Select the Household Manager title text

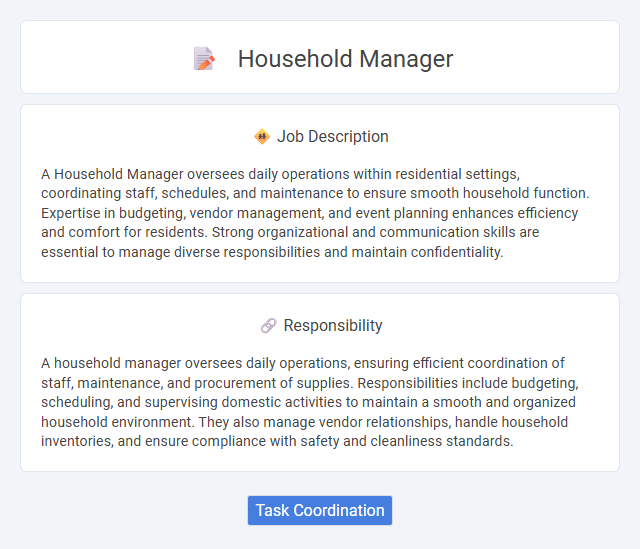point(345,59)
